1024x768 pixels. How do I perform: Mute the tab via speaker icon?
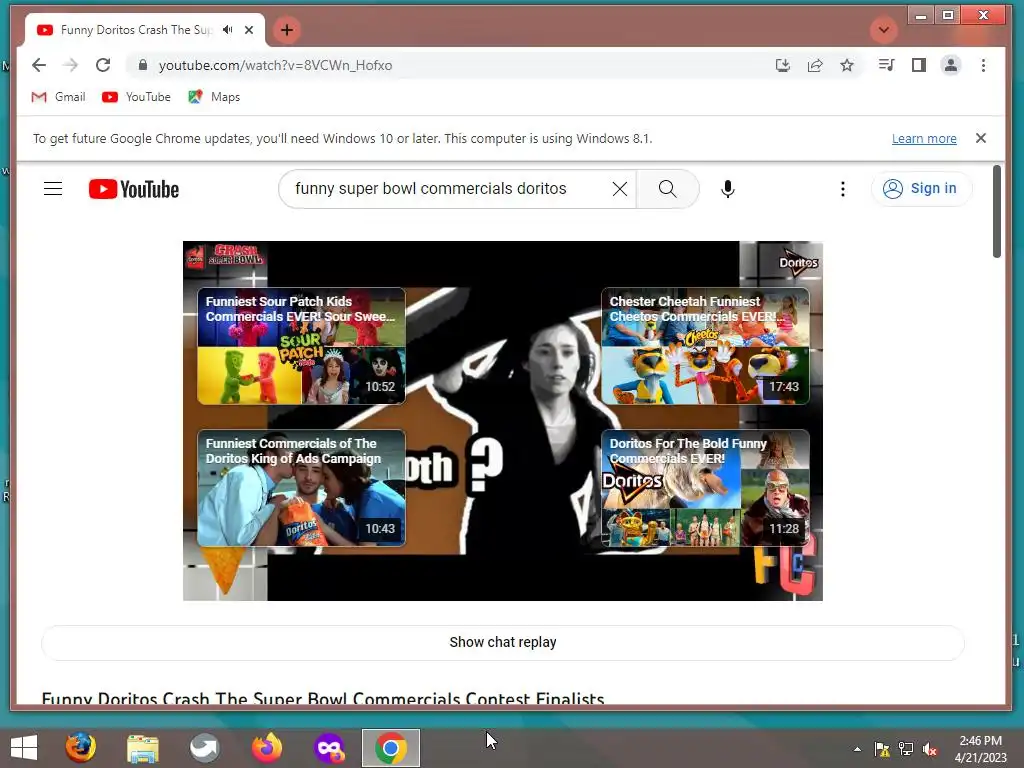227,29
